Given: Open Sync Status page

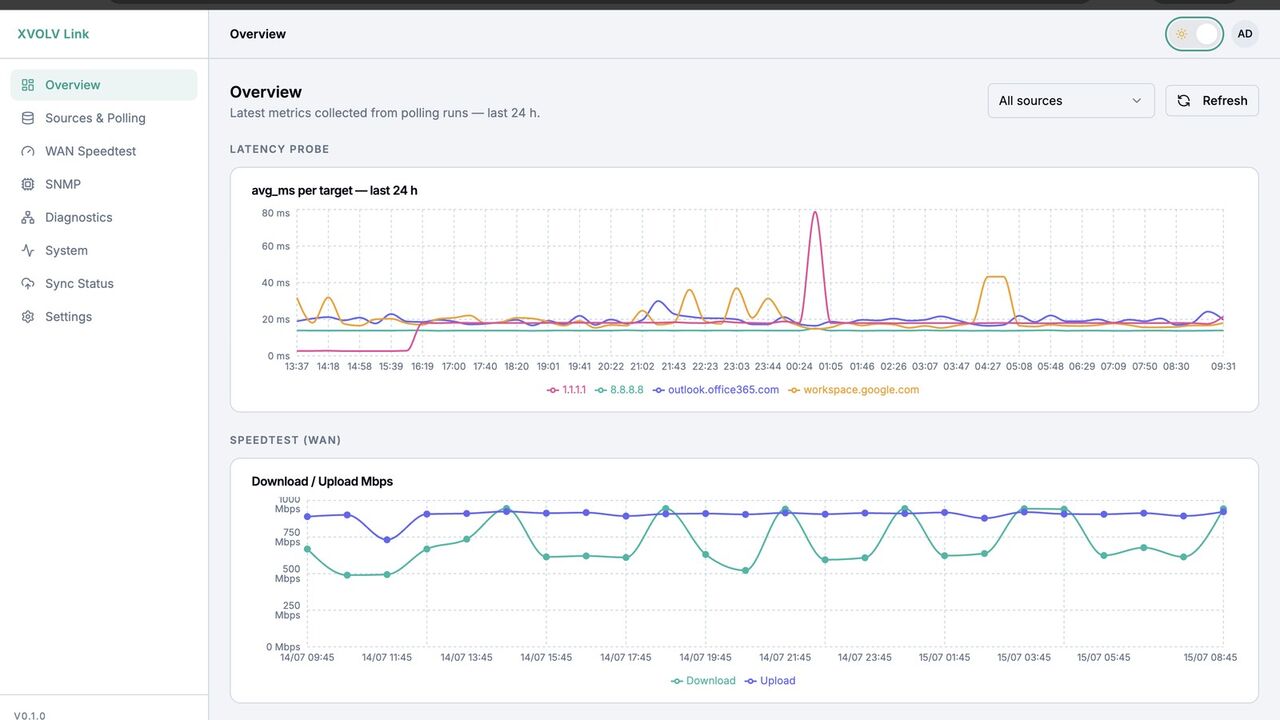Looking at the screenshot, I should click(x=104, y=283).
